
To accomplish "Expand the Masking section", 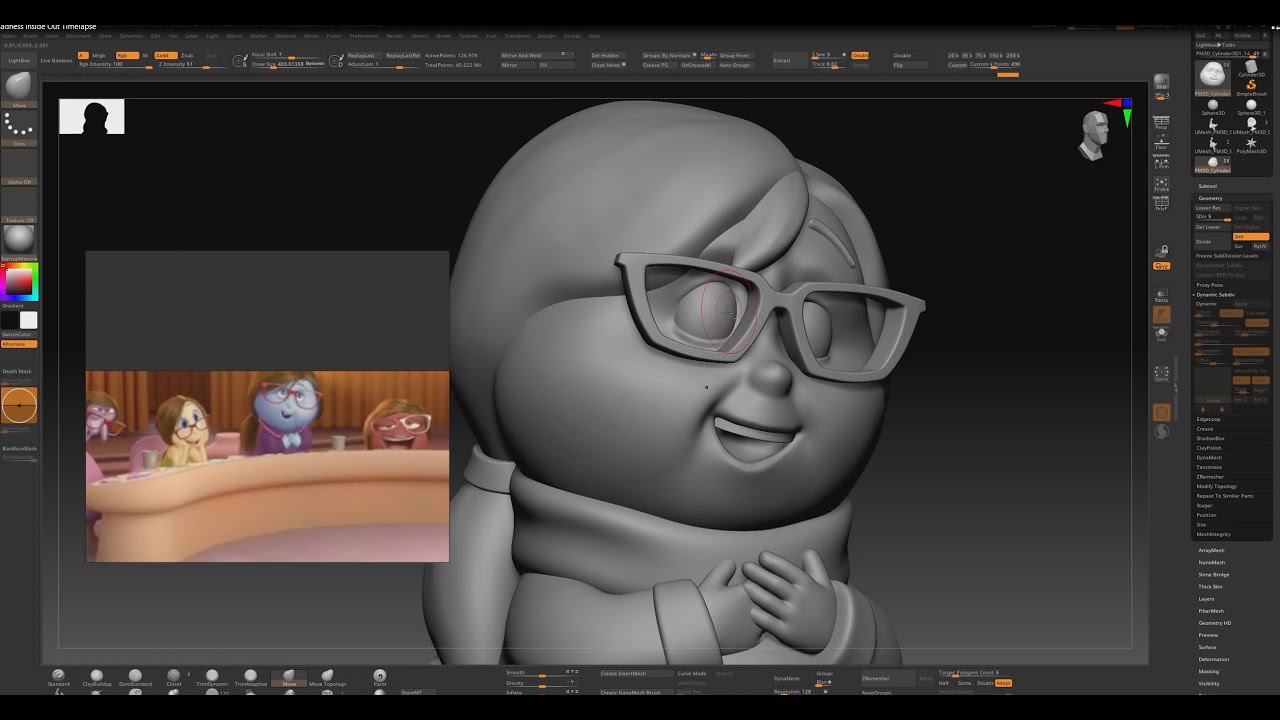I will (x=1208, y=671).
